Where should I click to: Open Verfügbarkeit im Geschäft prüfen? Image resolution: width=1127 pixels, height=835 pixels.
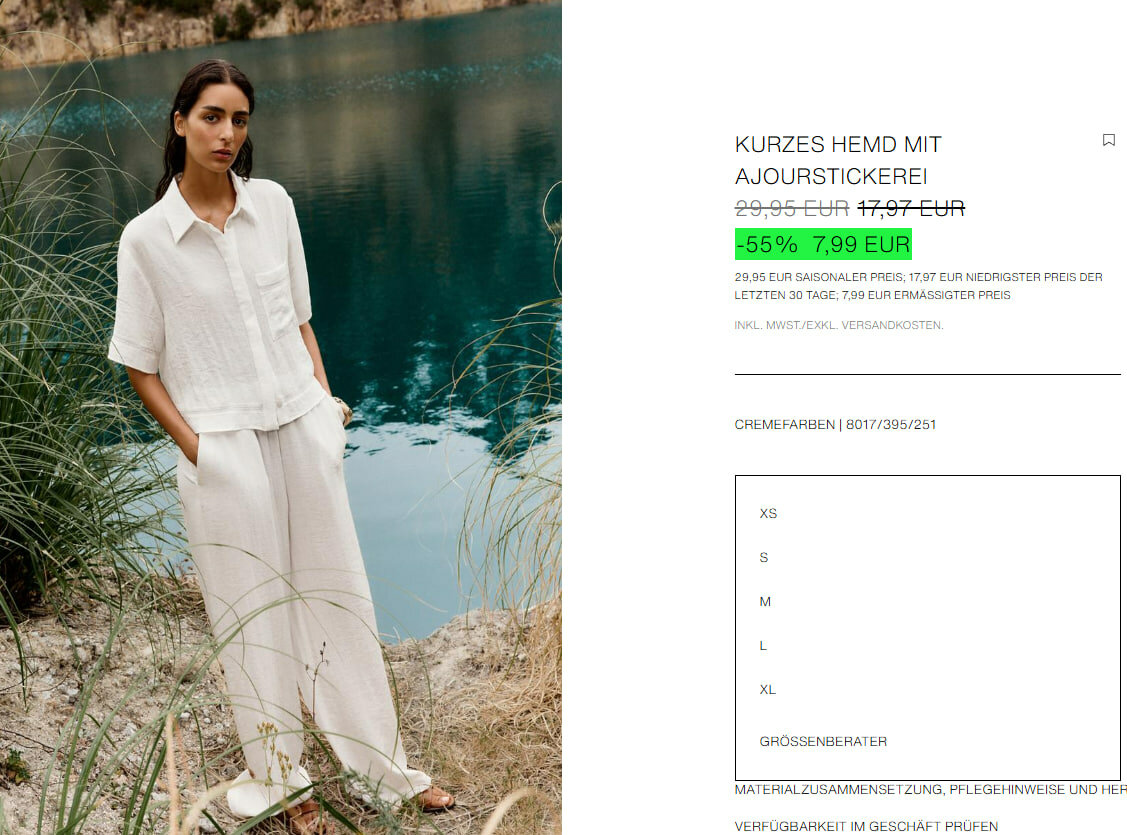coord(866,826)
